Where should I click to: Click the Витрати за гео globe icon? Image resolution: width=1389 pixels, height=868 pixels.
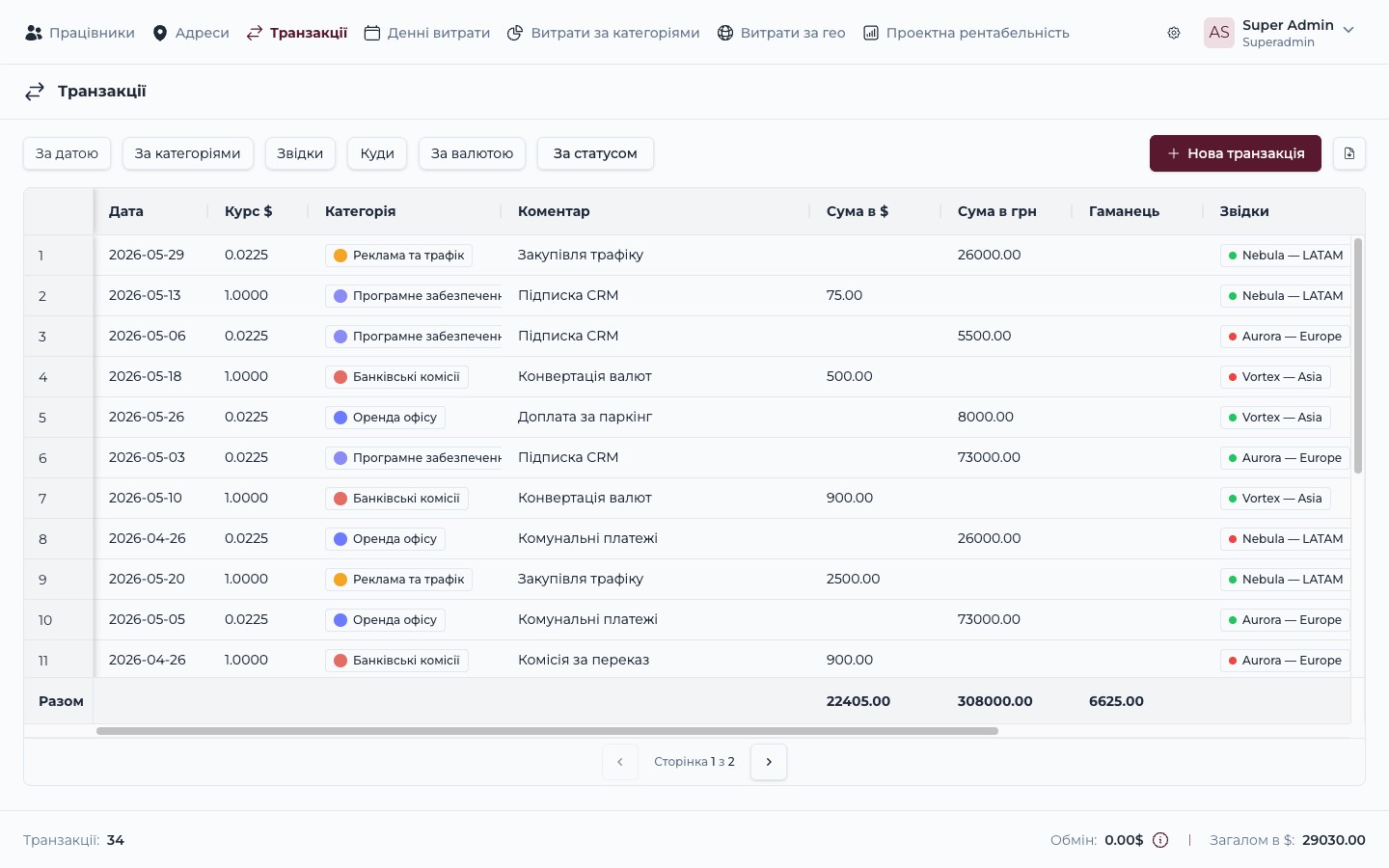[725, 33]
